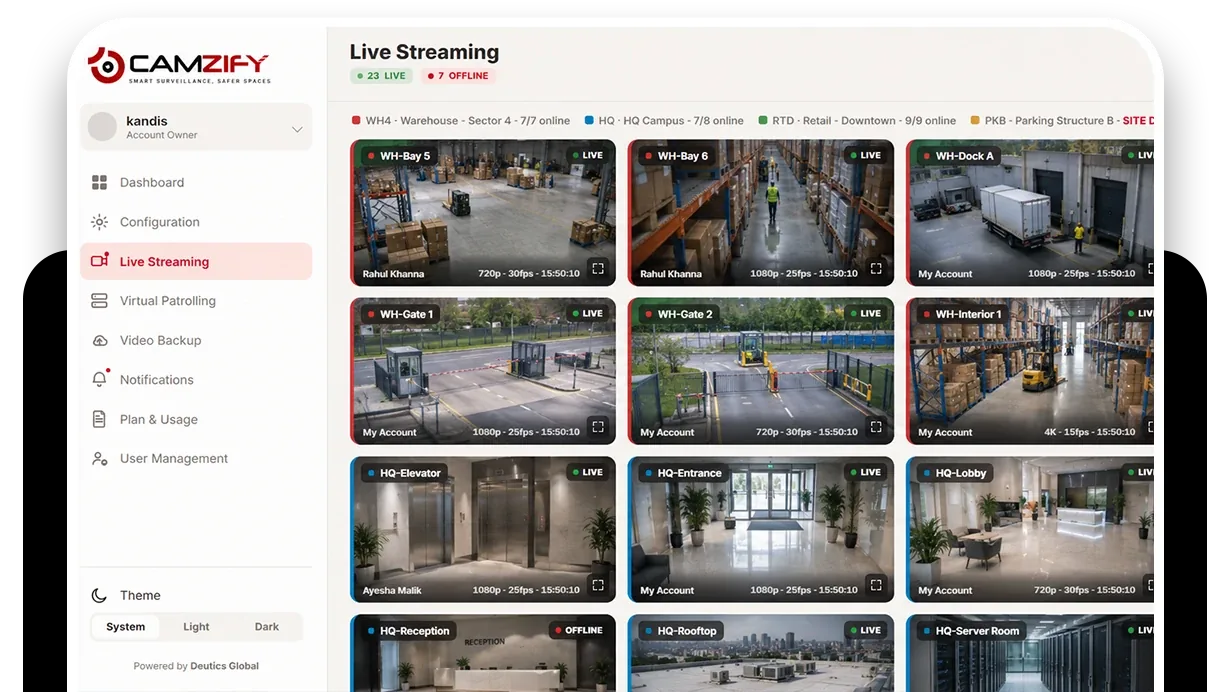1229x692 pixels.
Task: Open User Management menu item
Action: pyautogui.click(x=196, y=459)
